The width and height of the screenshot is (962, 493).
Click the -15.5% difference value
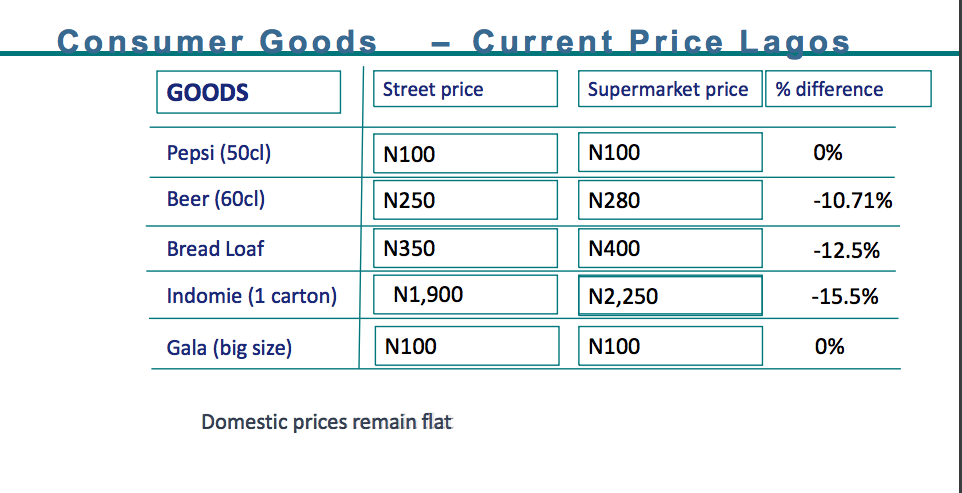(x=846, y=296)
